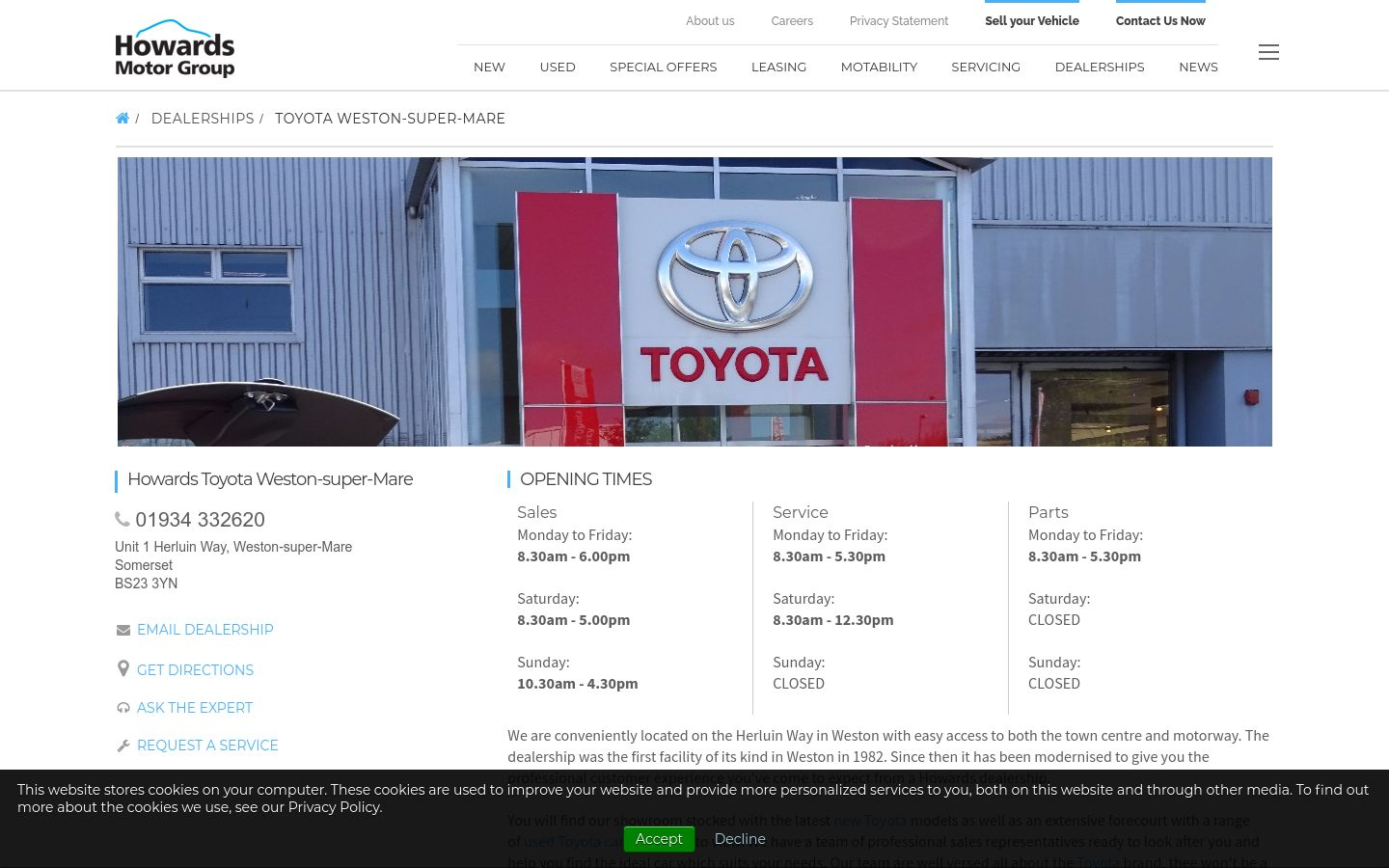This screenshot has height=868, width=1389.
Task: Accept the cookies
Action: tap(659, 839)
